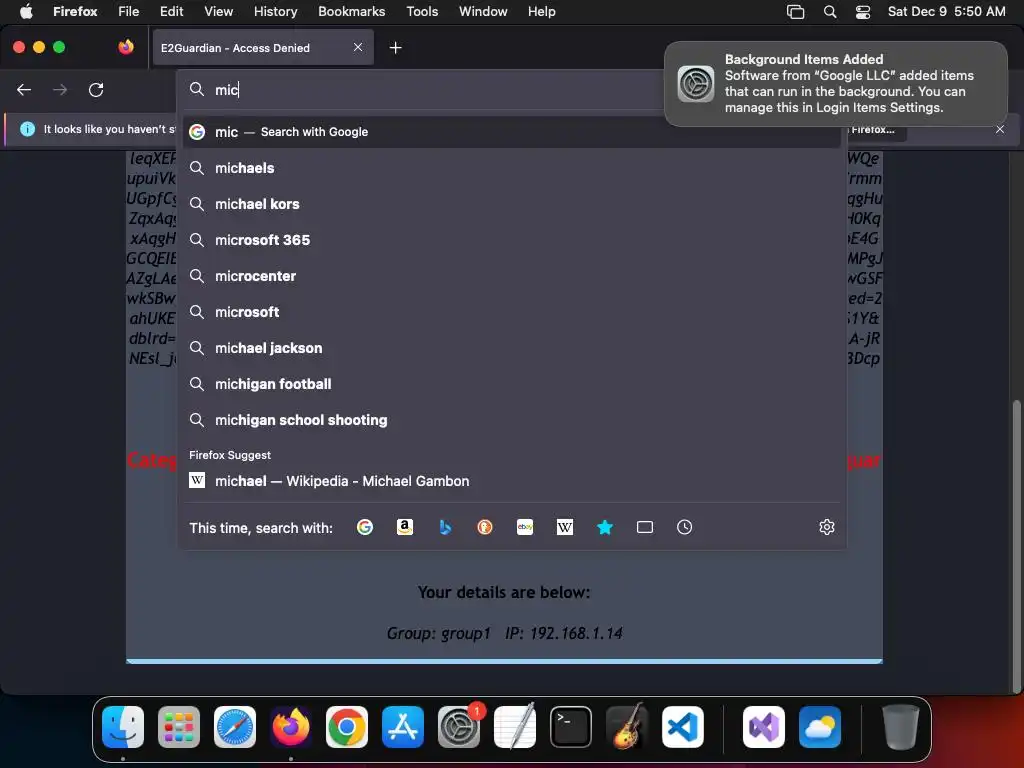The width and height of the screenshot is (1024, 768).
Task: Open the History menu
Action: (x=275, y=11)
